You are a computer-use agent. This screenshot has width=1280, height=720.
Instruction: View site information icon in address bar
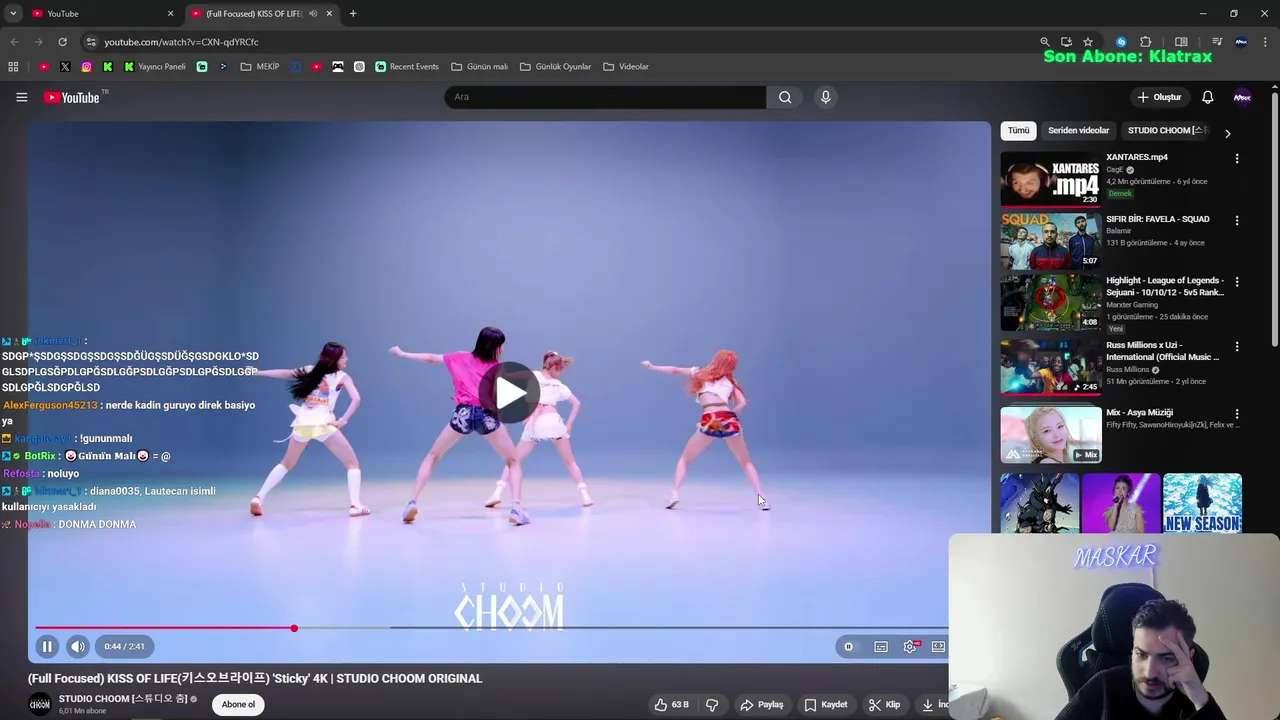(x=91, y=42)
